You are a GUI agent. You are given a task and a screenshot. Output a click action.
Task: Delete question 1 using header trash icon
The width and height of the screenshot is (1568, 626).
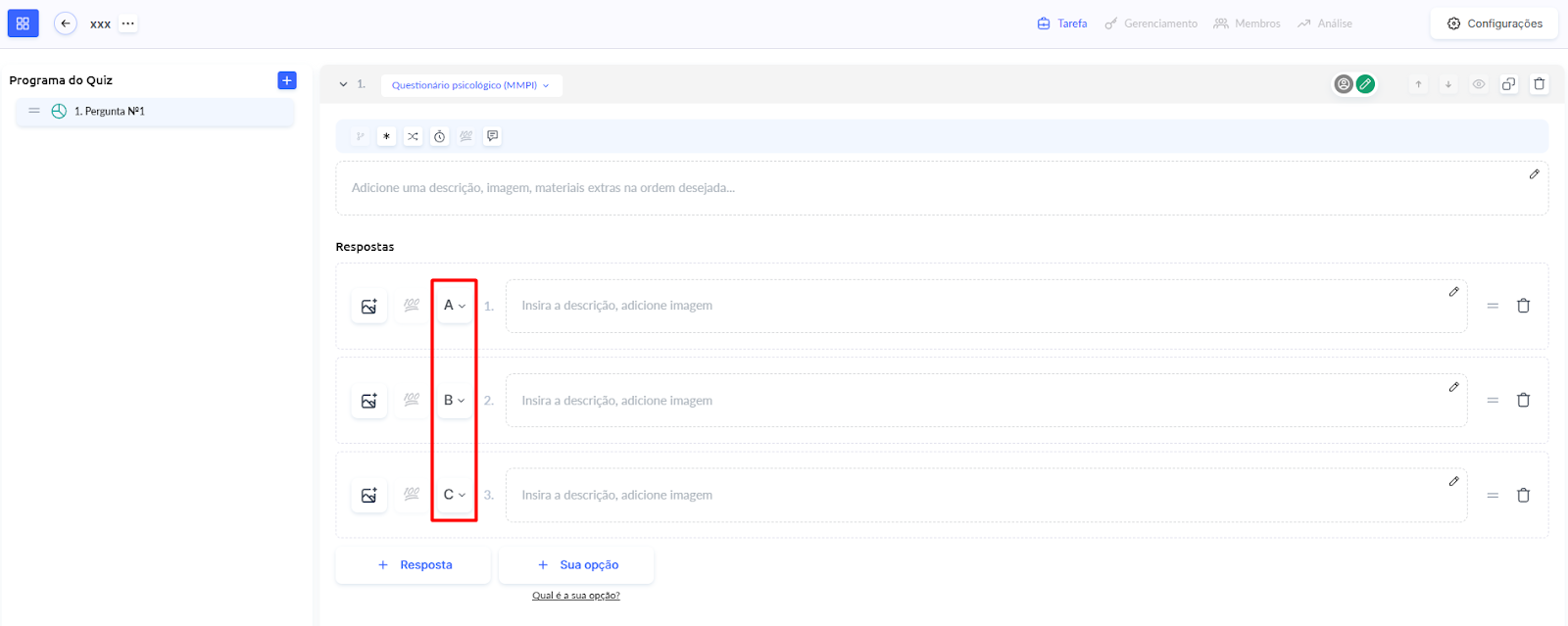click(1539, 84)
